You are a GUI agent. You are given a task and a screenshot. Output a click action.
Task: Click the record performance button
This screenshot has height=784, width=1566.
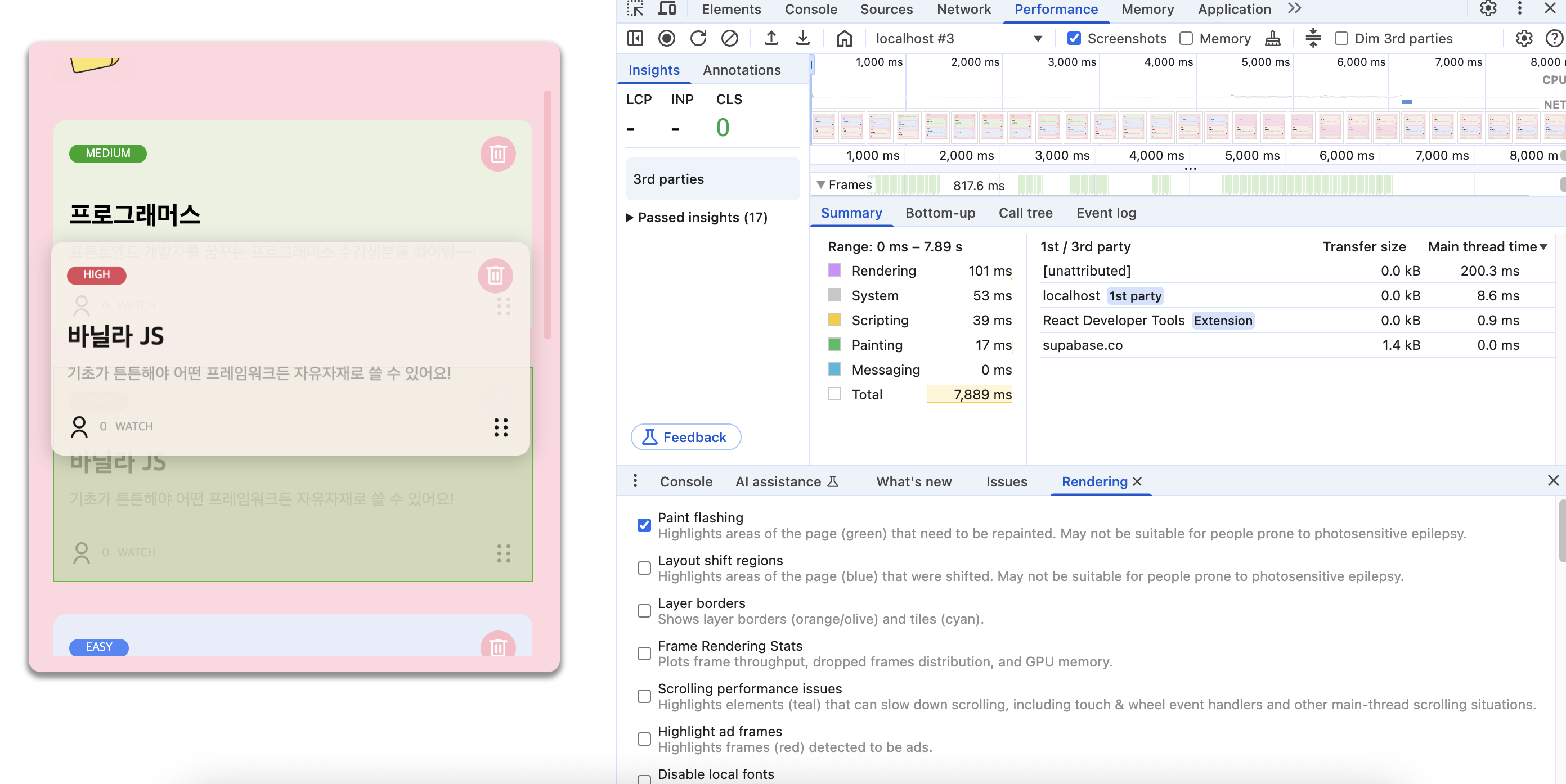[666, 38]
